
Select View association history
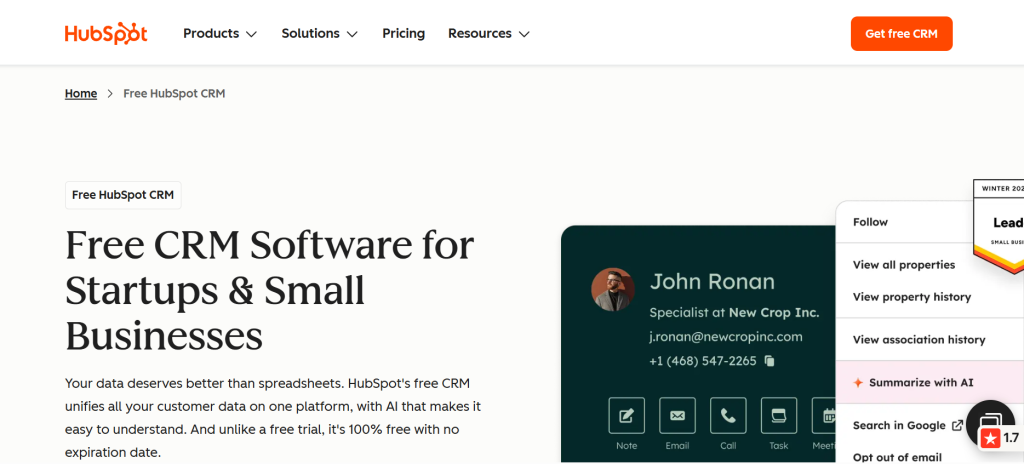point(919,340)
